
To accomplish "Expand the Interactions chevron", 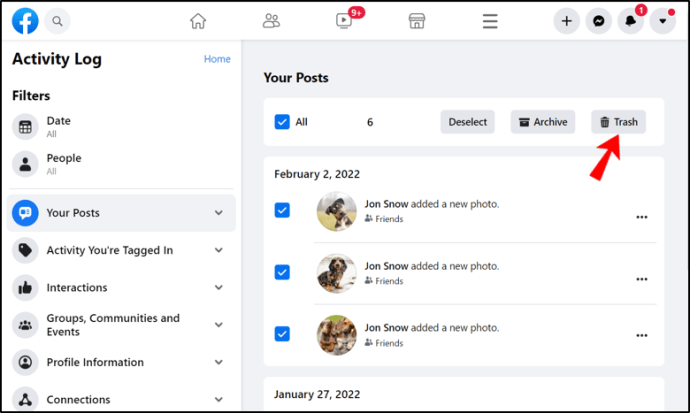I will (219, 288).
